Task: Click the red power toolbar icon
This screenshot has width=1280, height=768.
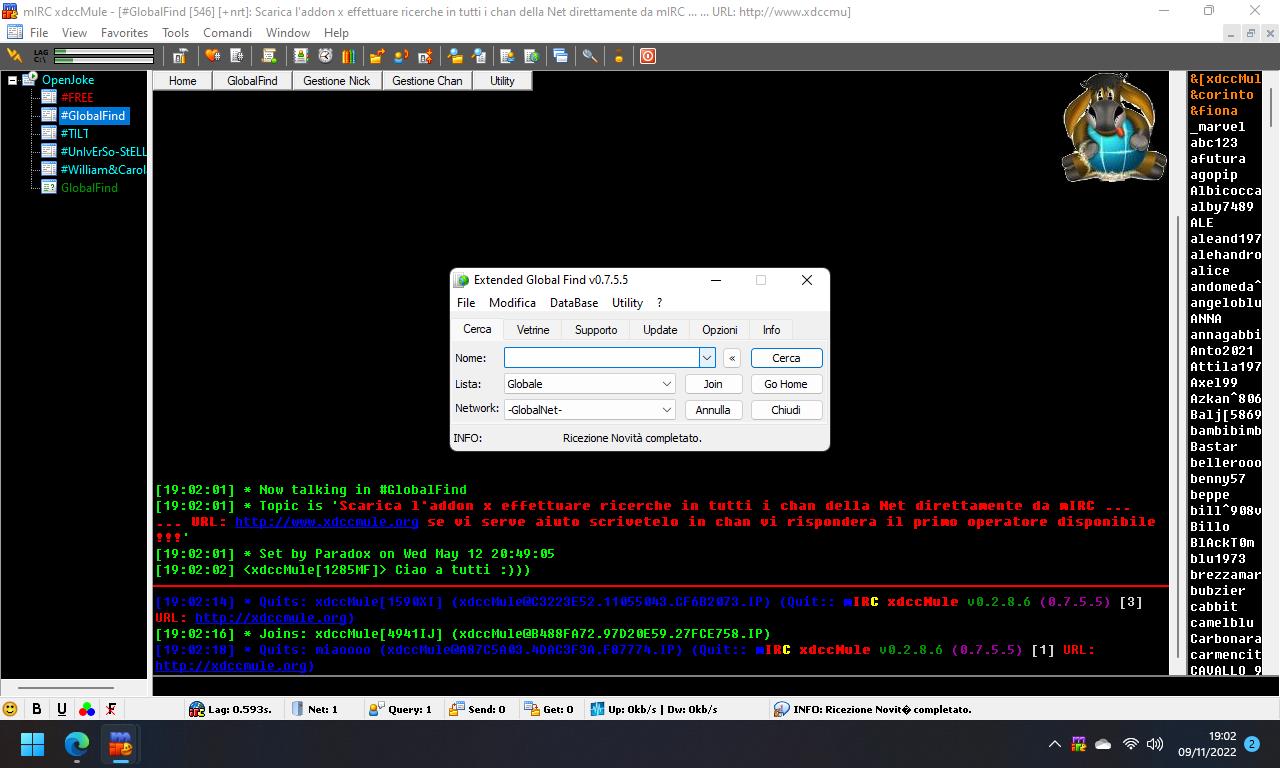Action: [648, 56]
